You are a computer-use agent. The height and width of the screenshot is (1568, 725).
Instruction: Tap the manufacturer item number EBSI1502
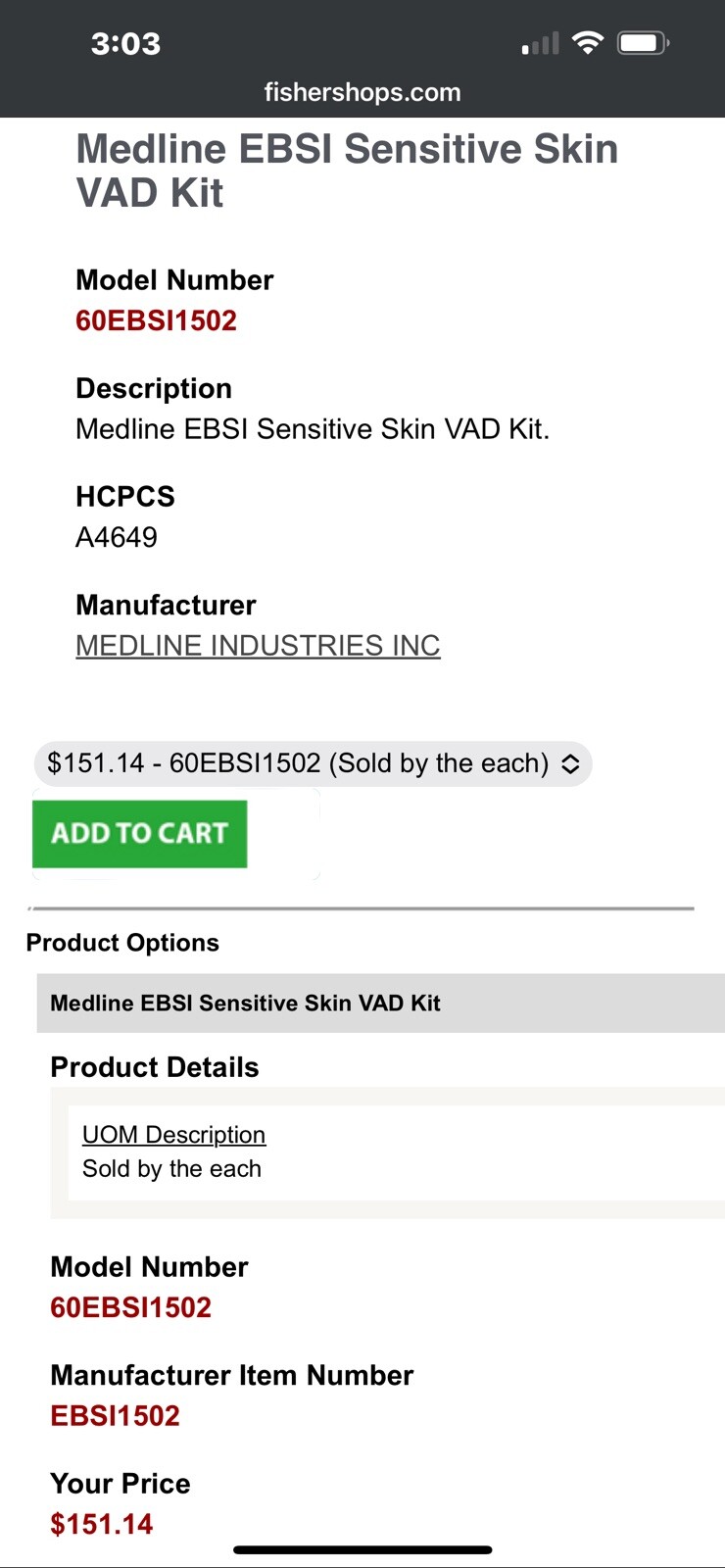click(116, 1415)
